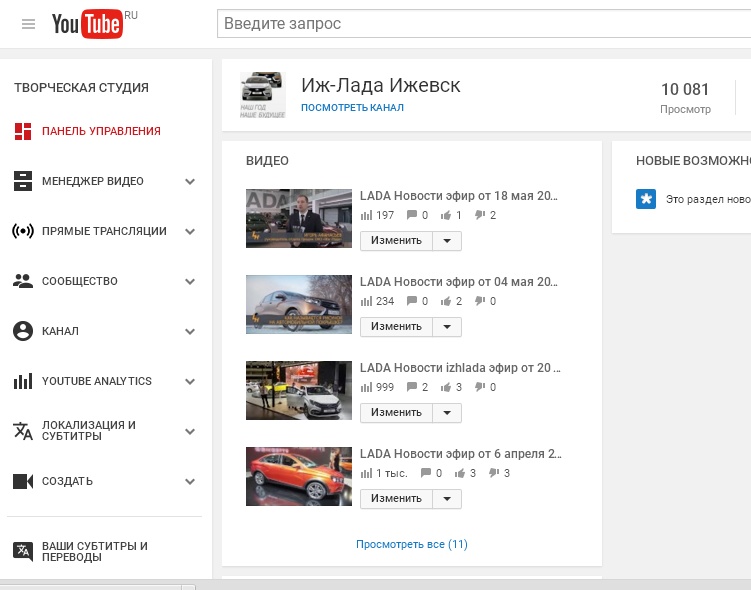Select Панель управления menu item
This screenshot has height=590, width=751.
[101, 131]
